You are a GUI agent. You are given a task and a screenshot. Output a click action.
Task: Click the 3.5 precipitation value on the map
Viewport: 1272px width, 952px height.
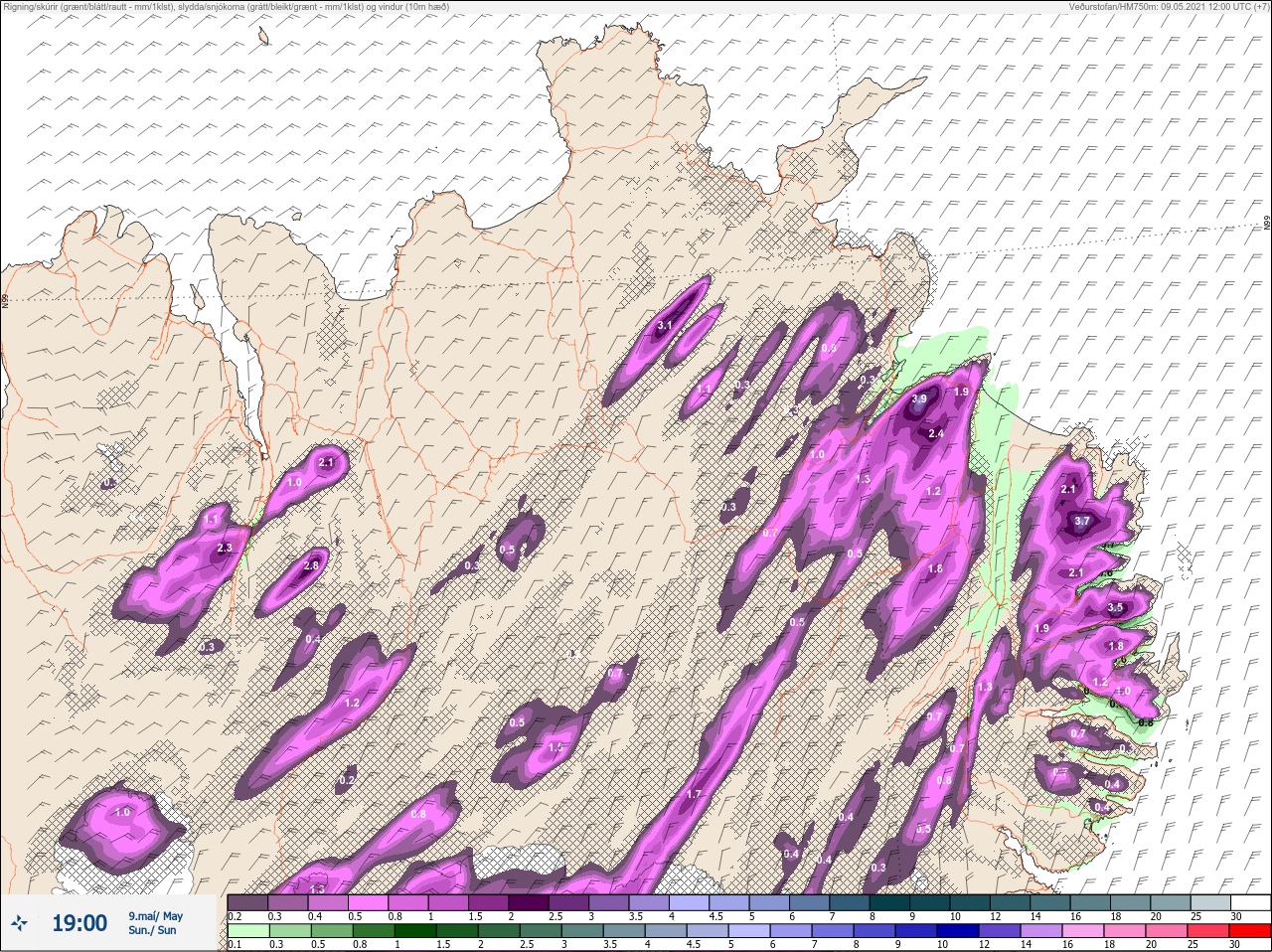click(1115, 608)
